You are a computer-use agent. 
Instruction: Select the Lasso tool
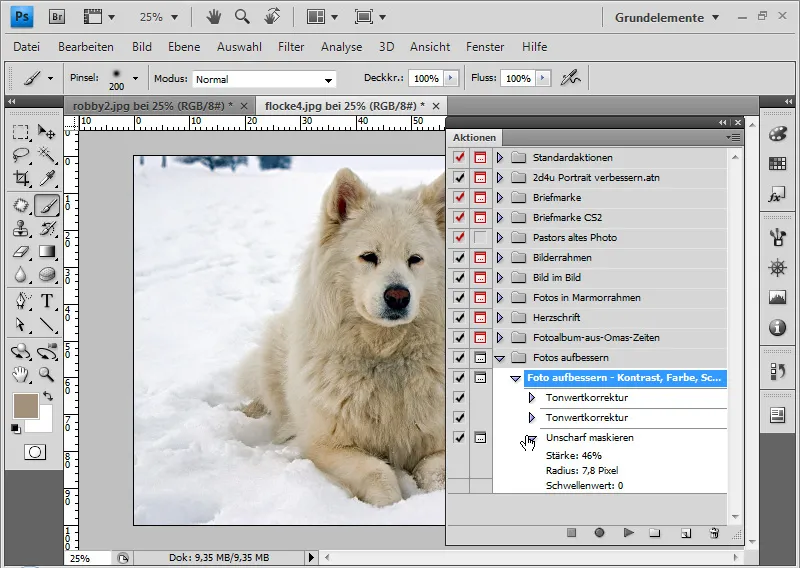20,155
